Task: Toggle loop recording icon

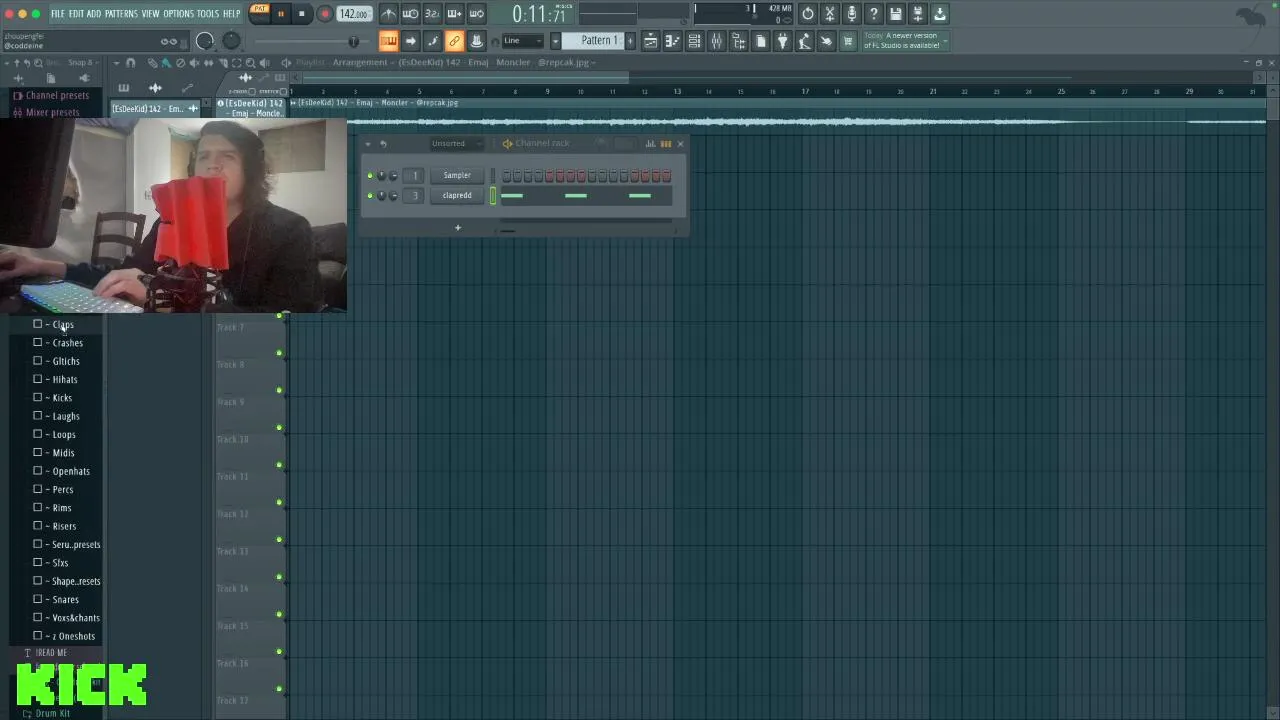Action: pos(476,14)
